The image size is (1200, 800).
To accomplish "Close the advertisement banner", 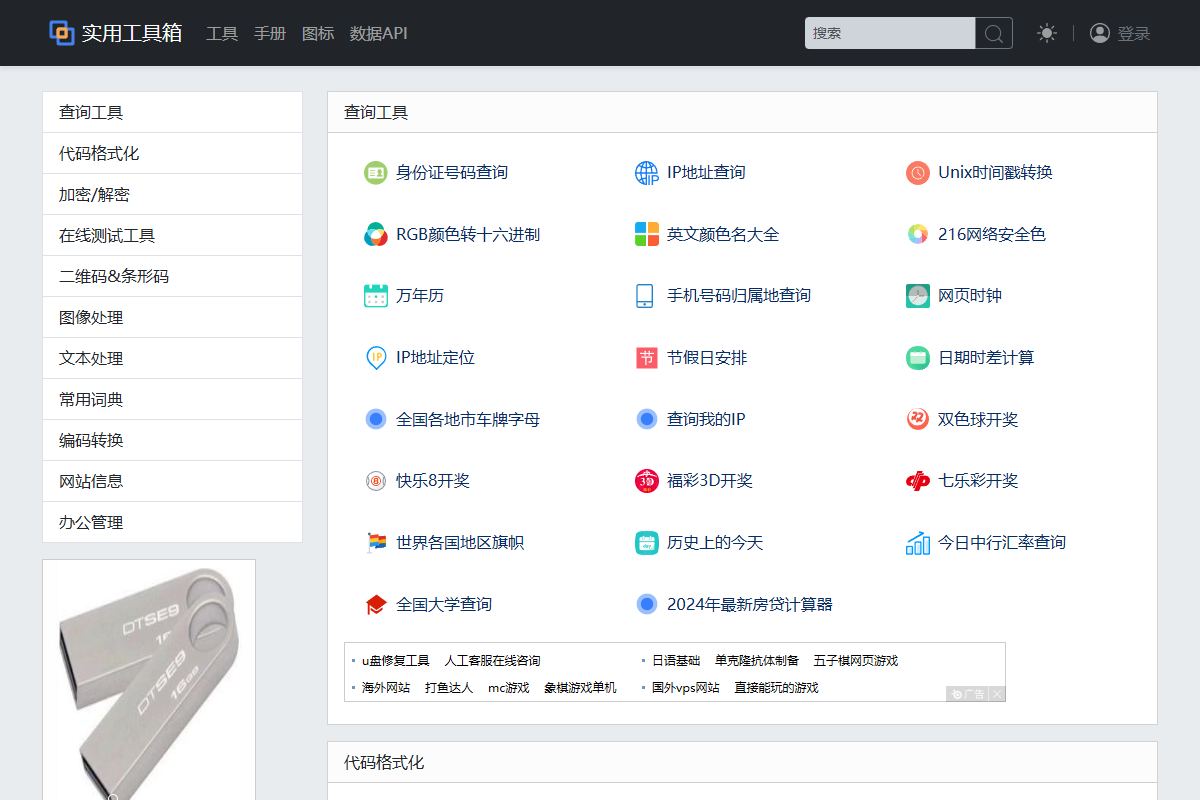I will (997, 693).
